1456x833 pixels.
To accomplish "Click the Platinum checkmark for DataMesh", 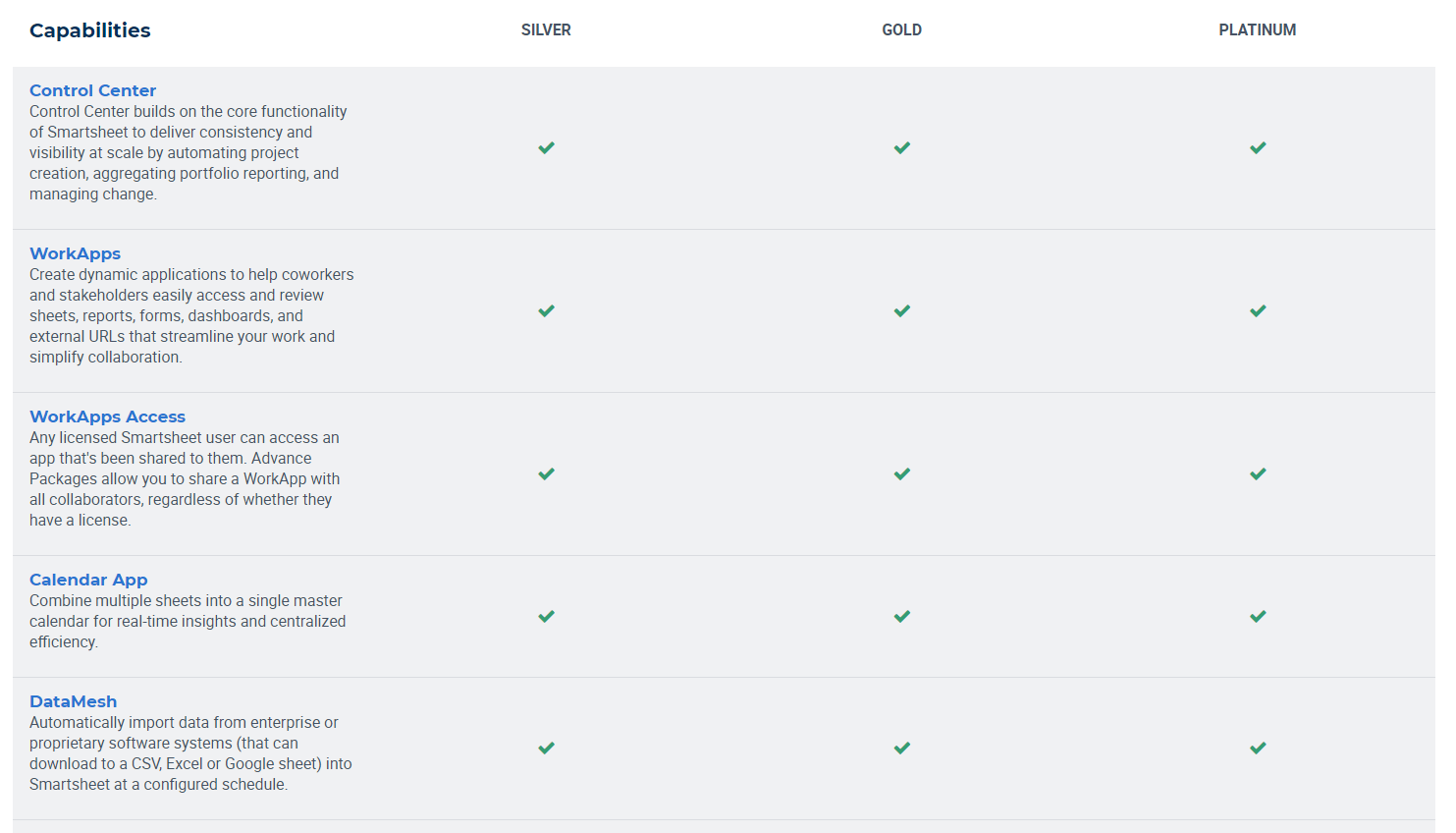I will pyautogui.click(x=1258, y=748).
